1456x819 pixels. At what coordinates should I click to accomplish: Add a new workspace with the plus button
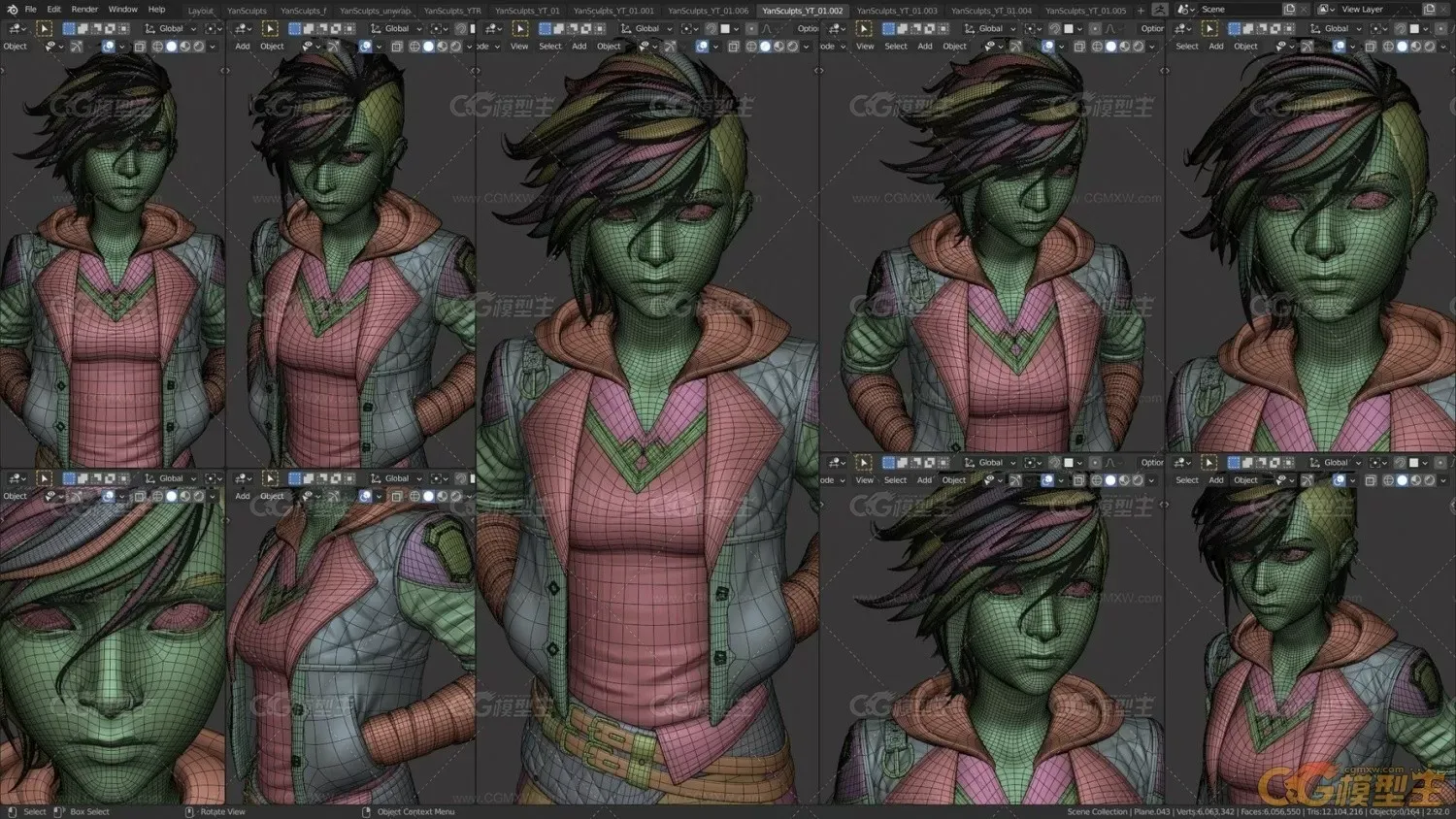tap(1141, 11)
